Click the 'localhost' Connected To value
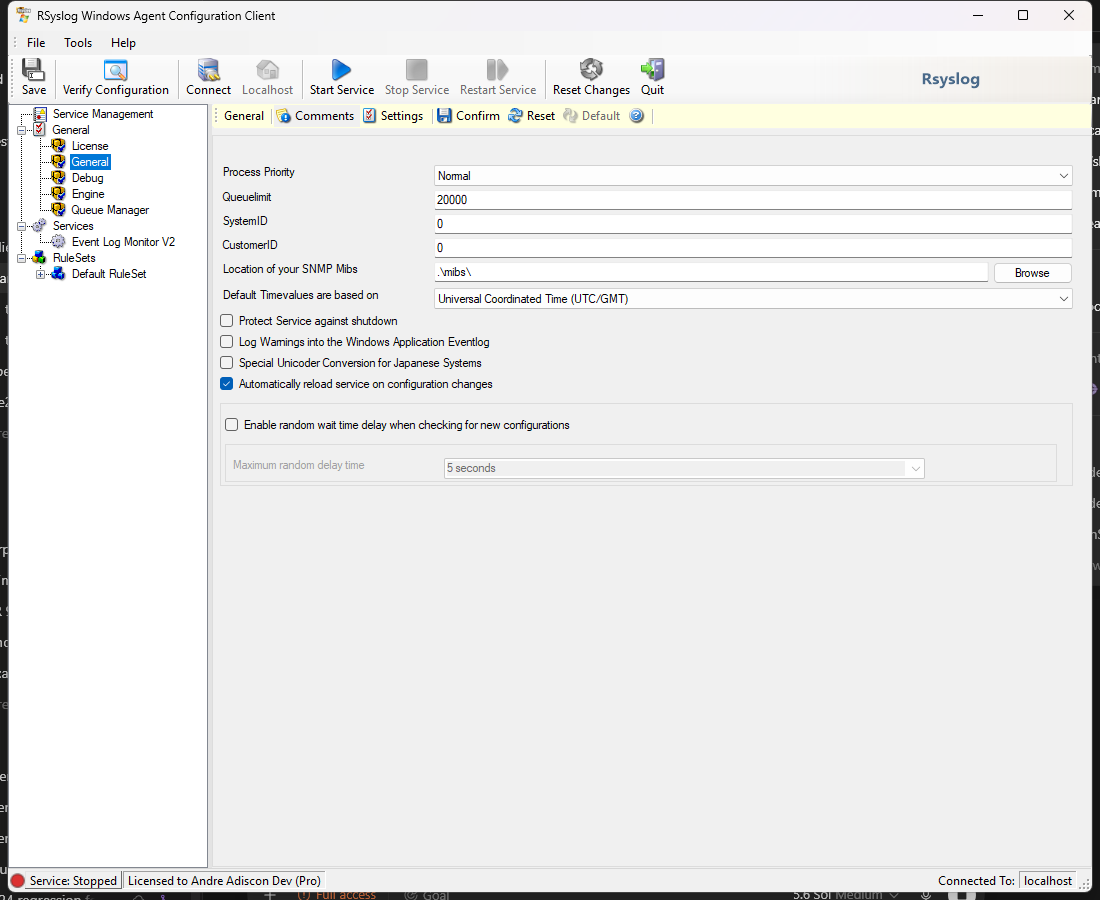The image size is (1100, 900). click(1047, 881)
